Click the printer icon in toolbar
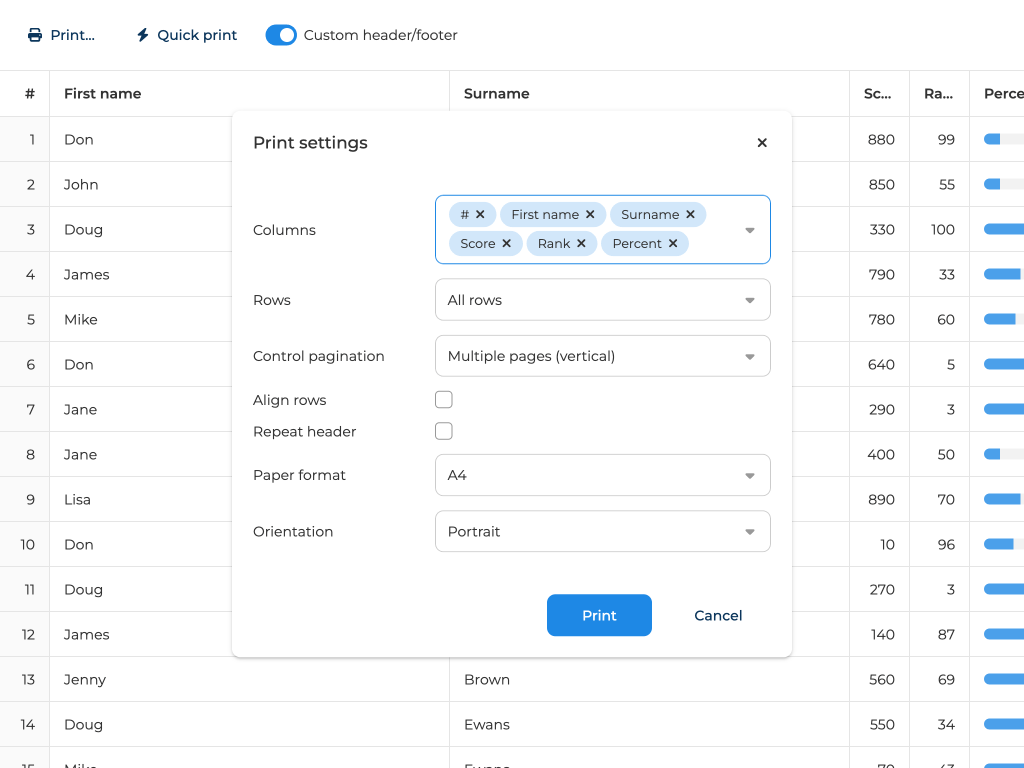Image resolution: width=1024 pixels, height=768 pixels. tap(35, 35)
